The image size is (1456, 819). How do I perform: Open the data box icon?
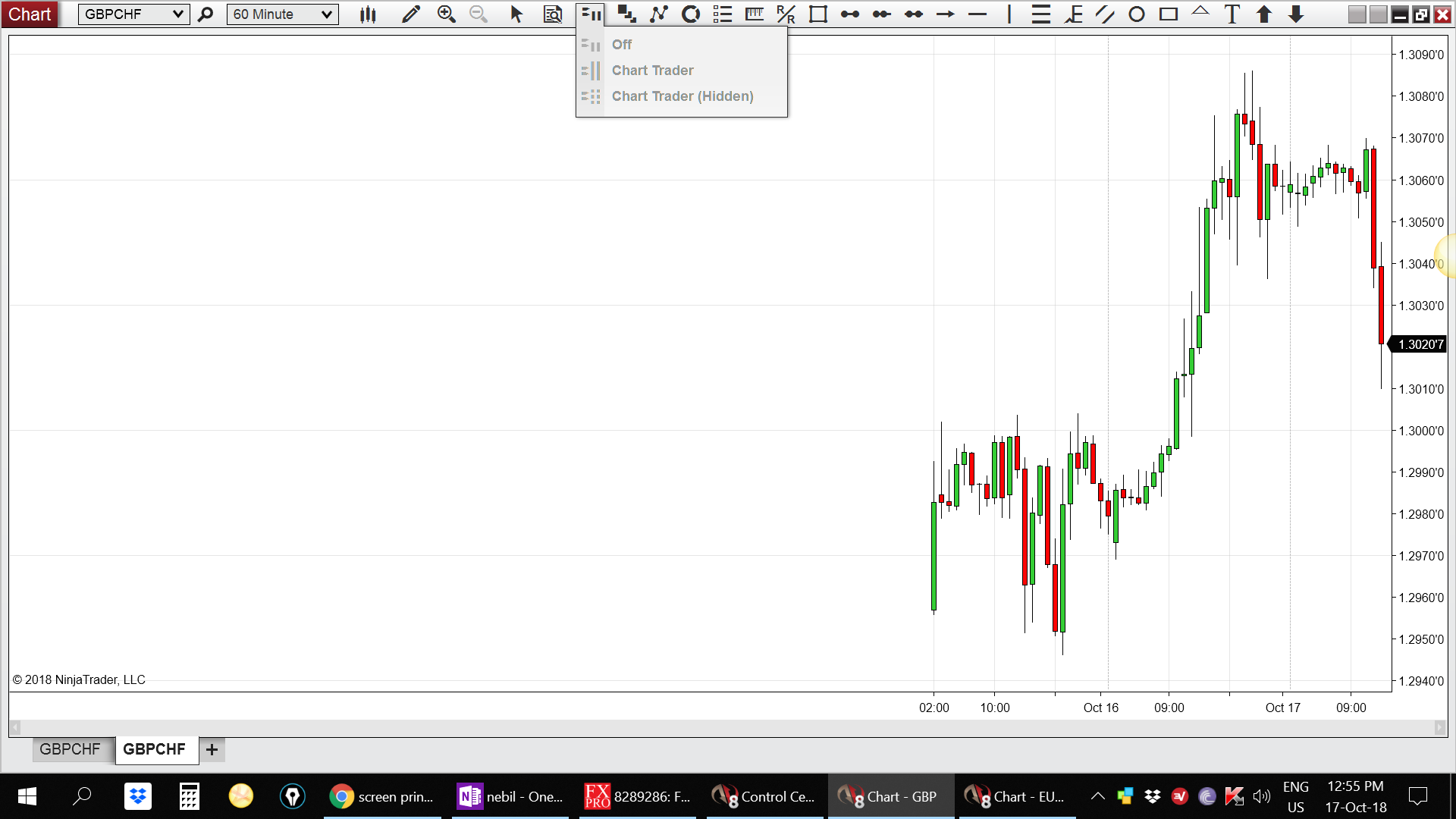pos(553,14)
